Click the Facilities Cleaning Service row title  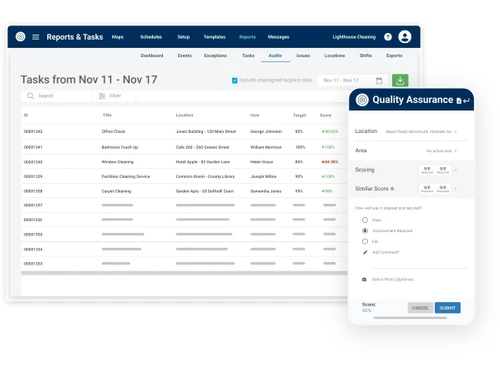[126, 177]
